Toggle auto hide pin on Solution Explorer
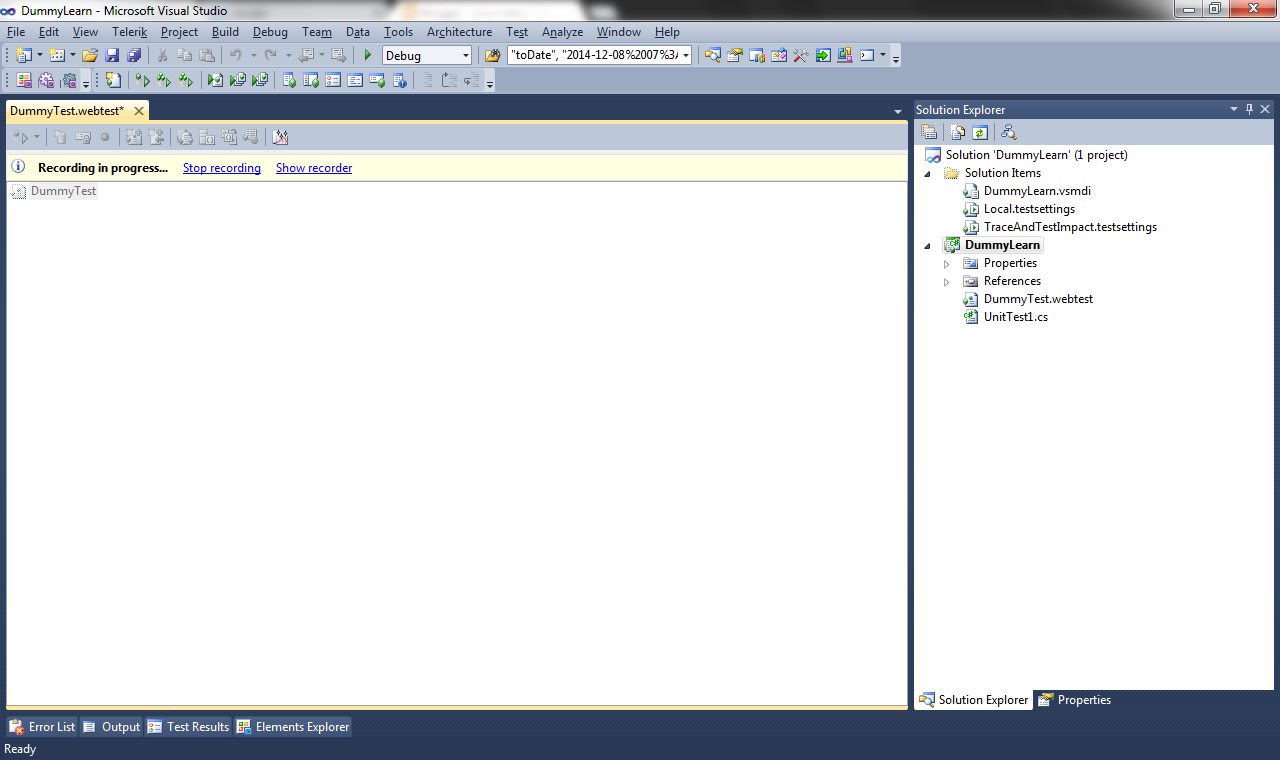The image size is (1280, 760). pos(1249,109)
